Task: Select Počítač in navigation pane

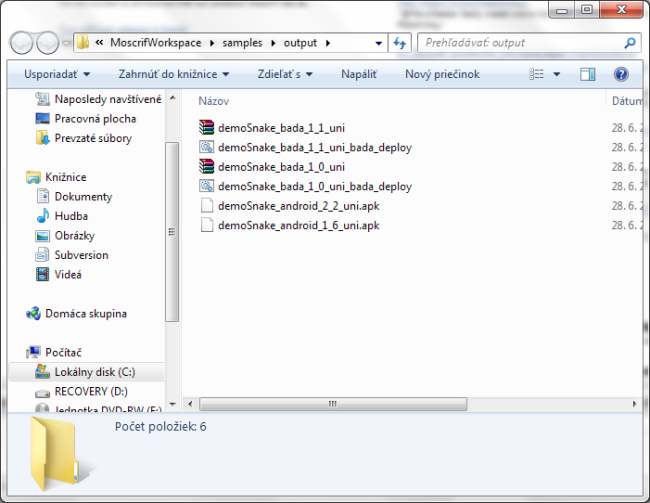Action: [x=54, y=352]
